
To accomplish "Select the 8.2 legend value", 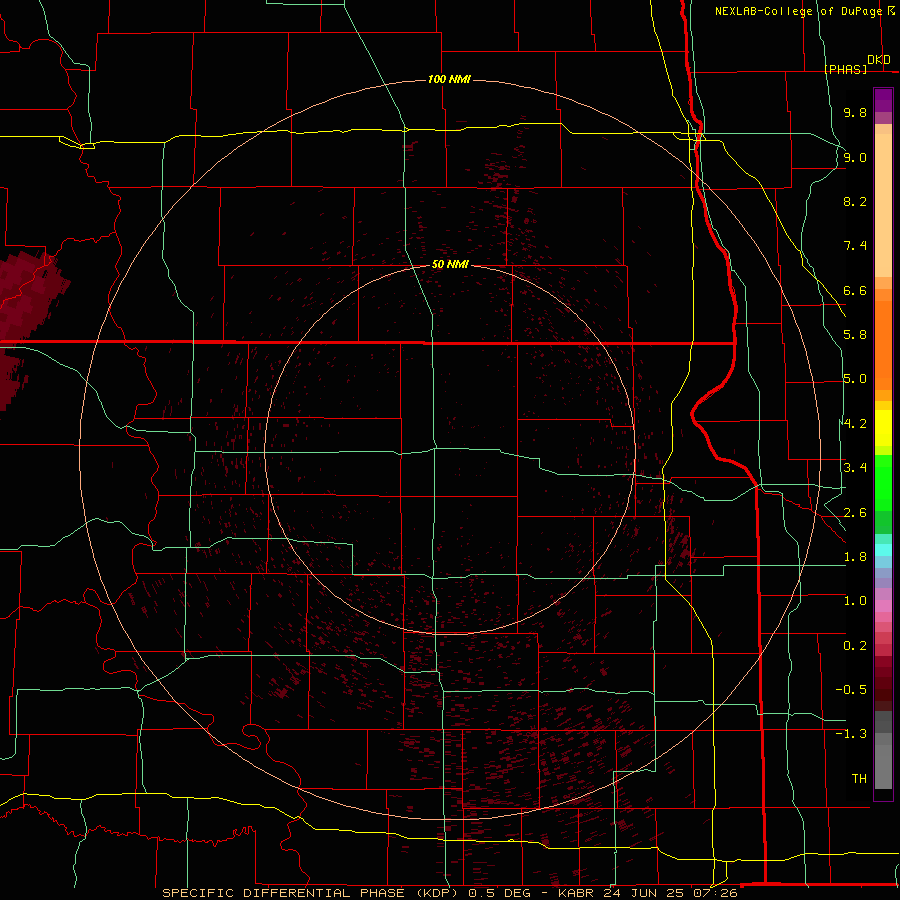I will pyautogui.click(x=855, y=201).
